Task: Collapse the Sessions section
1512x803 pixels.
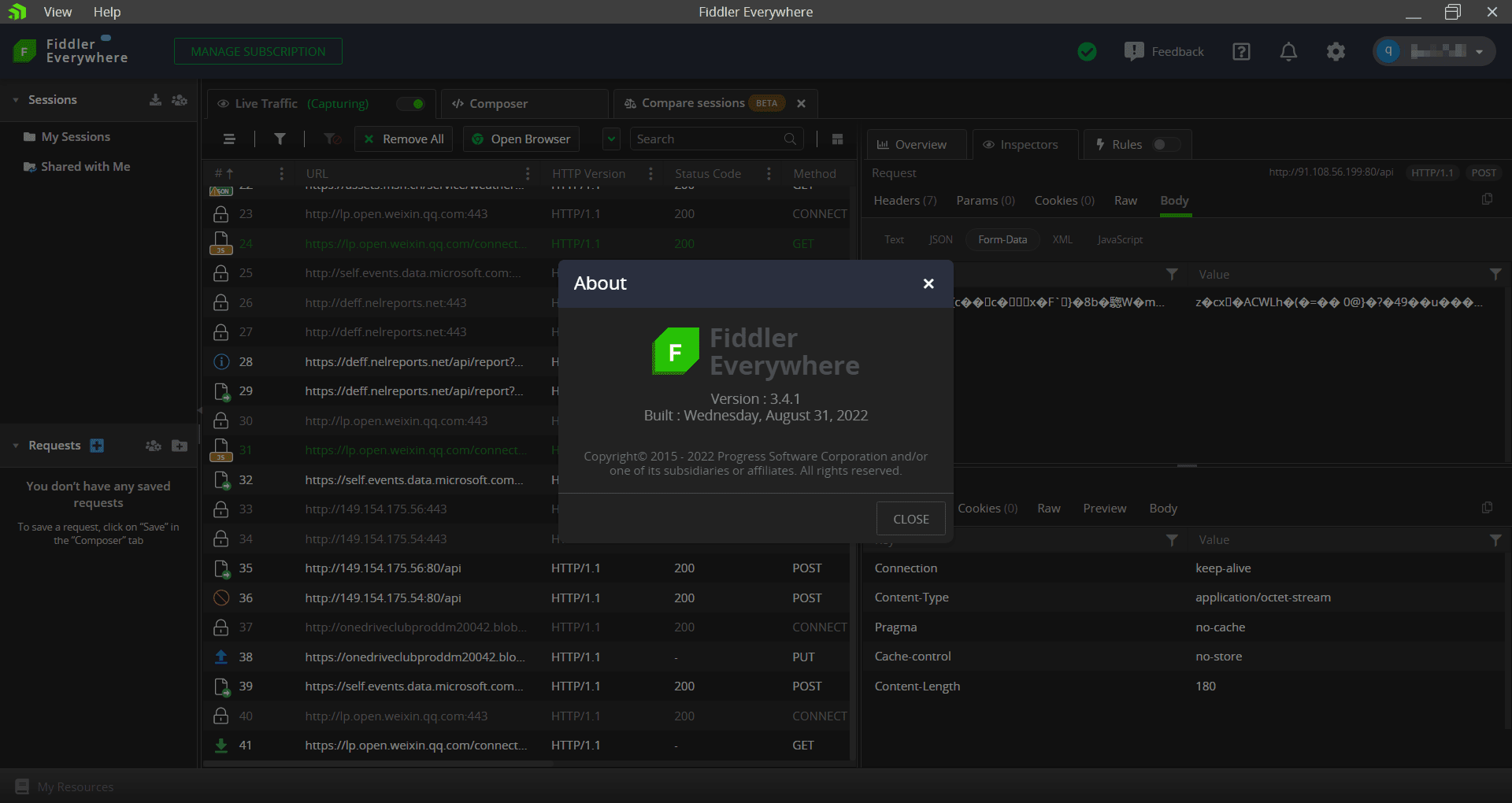Action: pyautogui.click(x=16, y=100)
